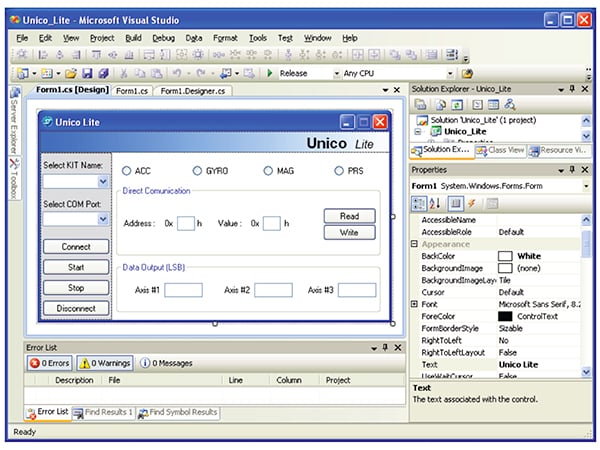Image resolution: width=600 pixels, height=450 pixels.
Task: Open the Toolbox side panel
Action: tap(14, 179)
